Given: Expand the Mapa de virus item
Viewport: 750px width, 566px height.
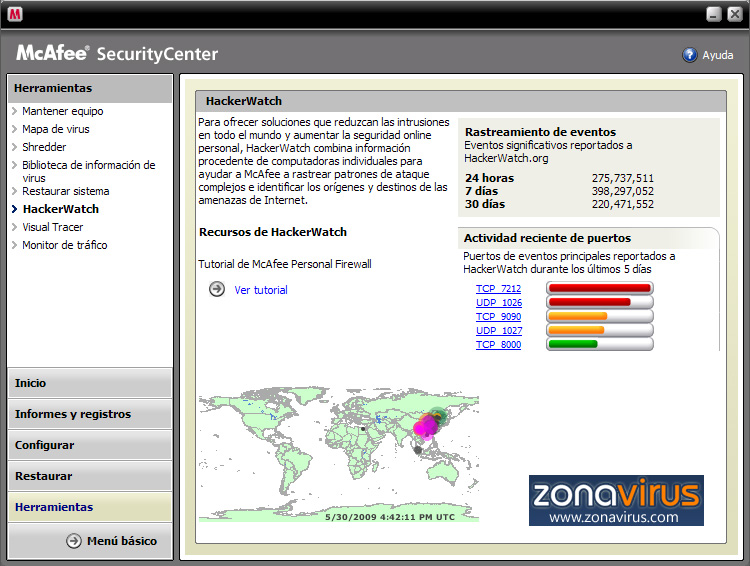Looking at the screenshot, I should 58,129.
